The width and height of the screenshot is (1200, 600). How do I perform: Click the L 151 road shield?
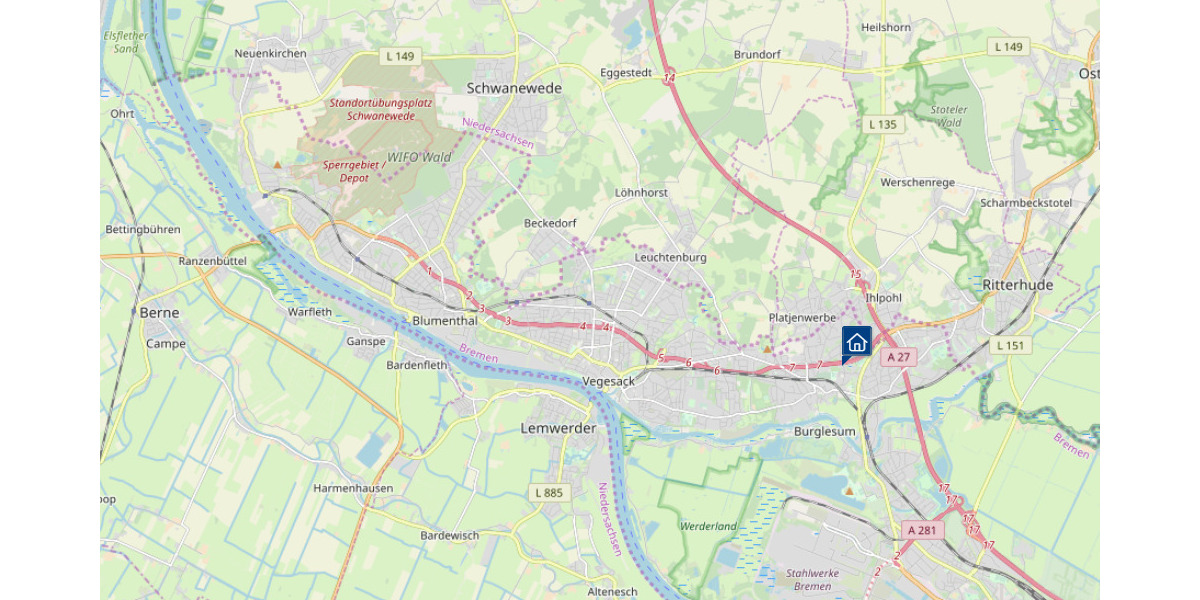click(1011, 345)
